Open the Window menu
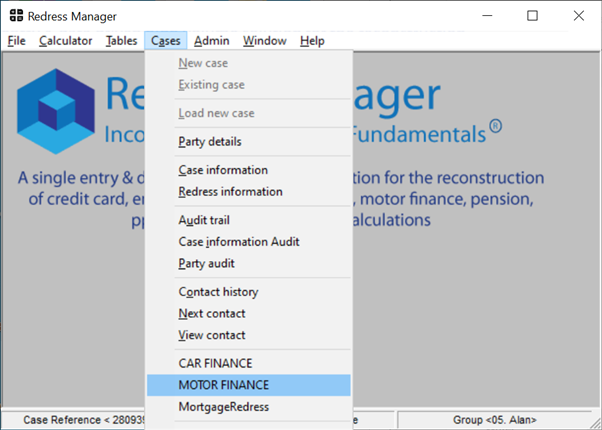This screenshot has width=602, height=430. [x=265, y=41]
